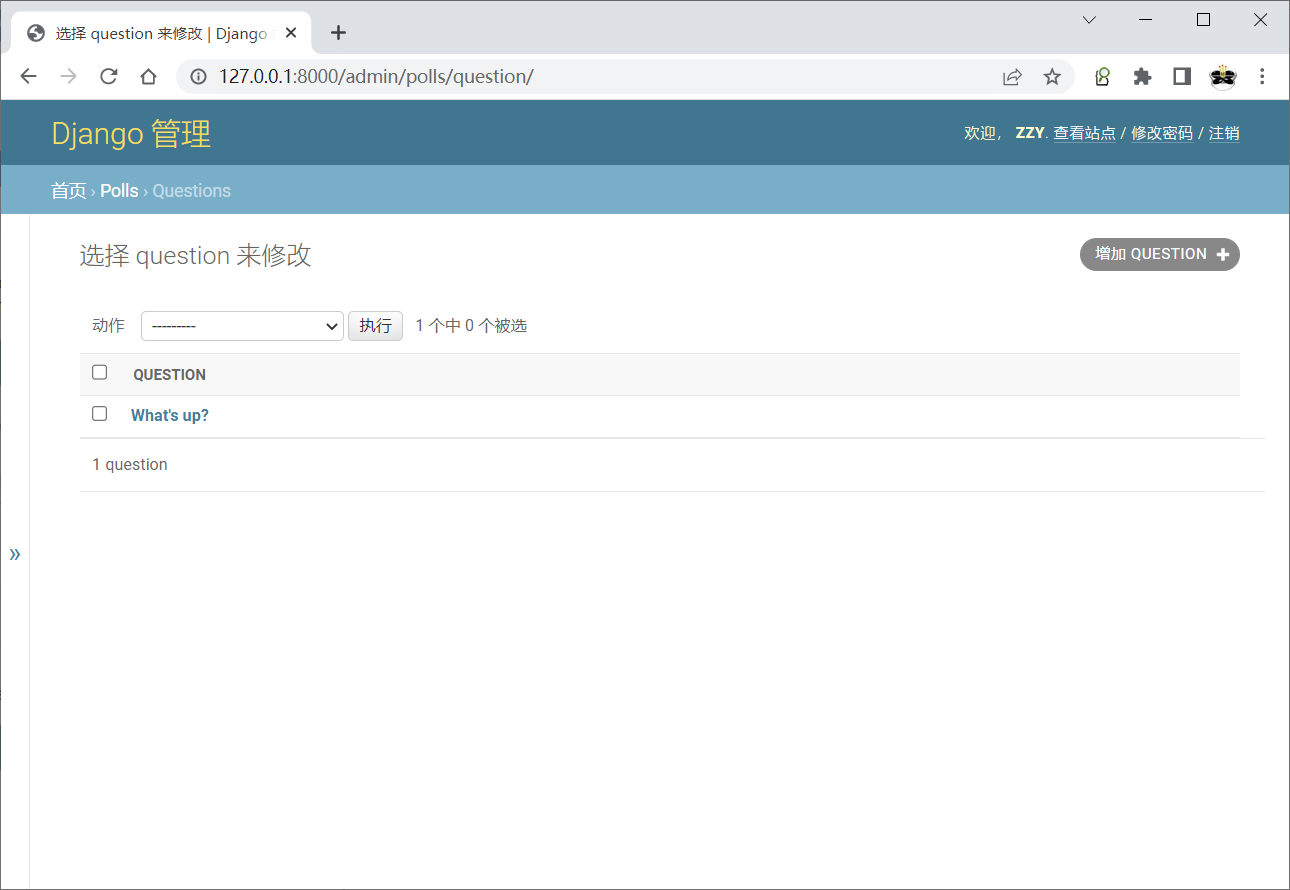The image size is (1290, 890).
Task: Open the browser home page
Action: coord(148,77)
